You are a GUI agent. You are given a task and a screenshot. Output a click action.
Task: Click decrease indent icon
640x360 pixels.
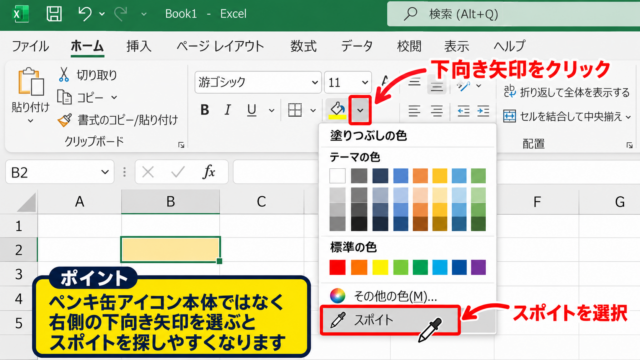tap(463, 111)
